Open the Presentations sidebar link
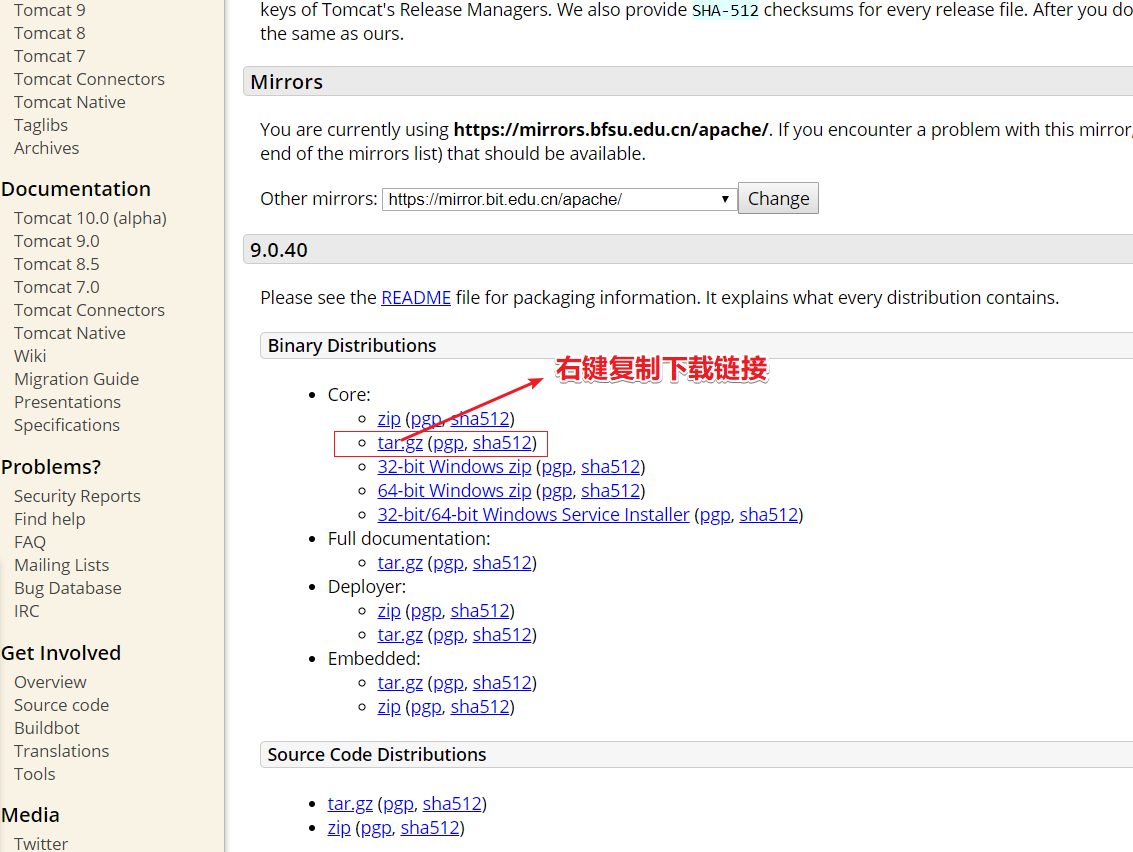Screen dimensions: 1133x852 [x=67, y=403]
